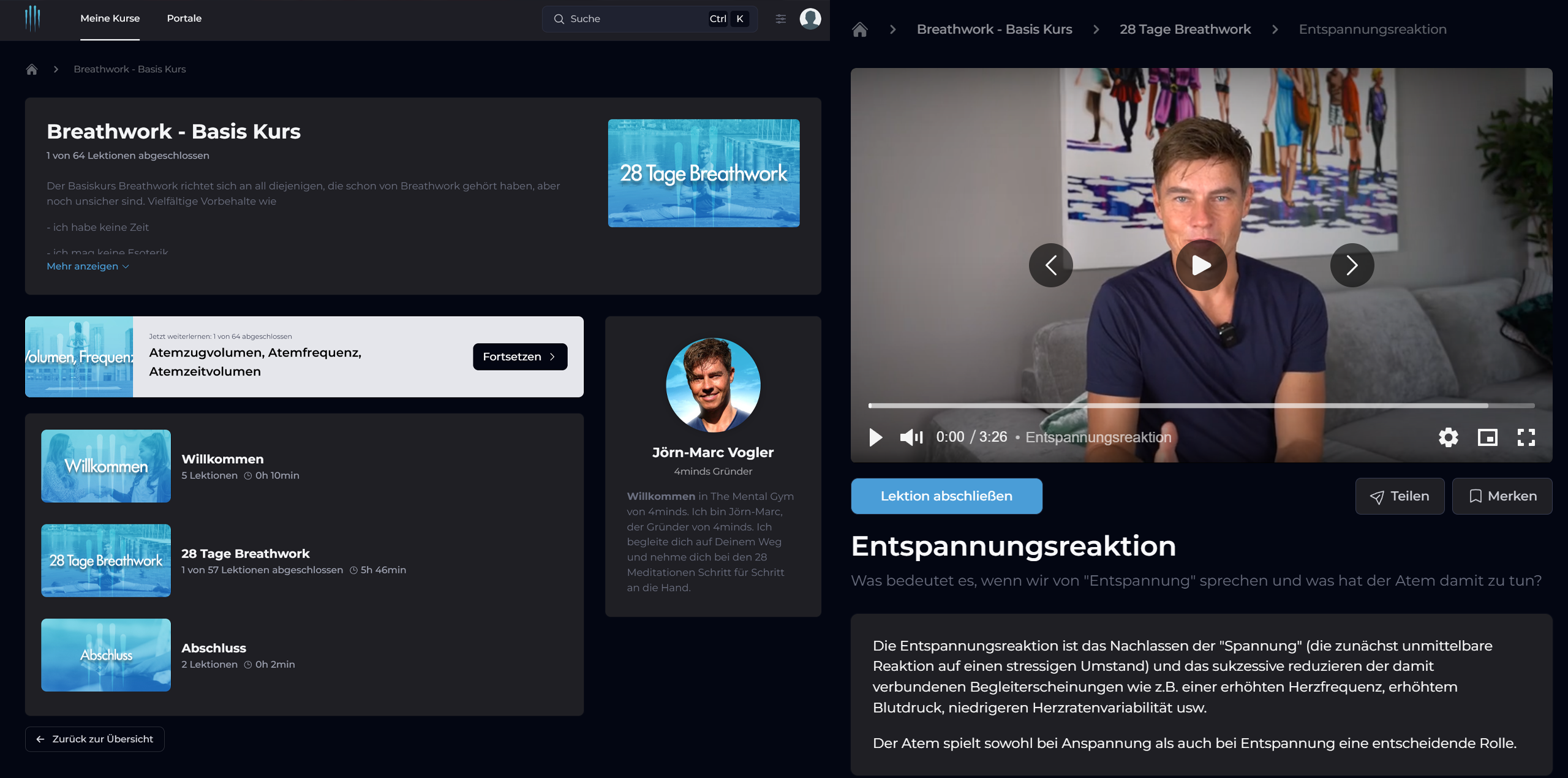Bookmark the lesson with Merken
This screenshot has width=1568, height=778.
(1502, 496)
